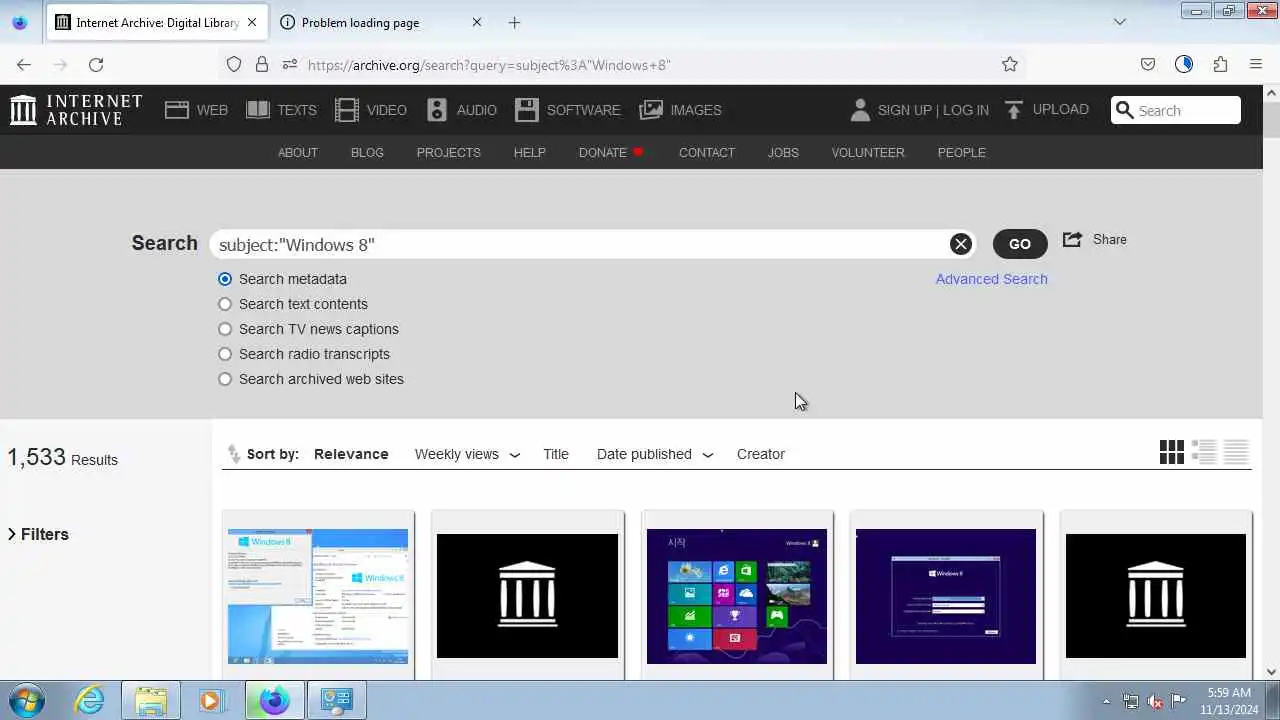Screen dimensions: 1280x720
Task: Open Firefox extensions puzzle icon
Action: [x=1220, y=64]
